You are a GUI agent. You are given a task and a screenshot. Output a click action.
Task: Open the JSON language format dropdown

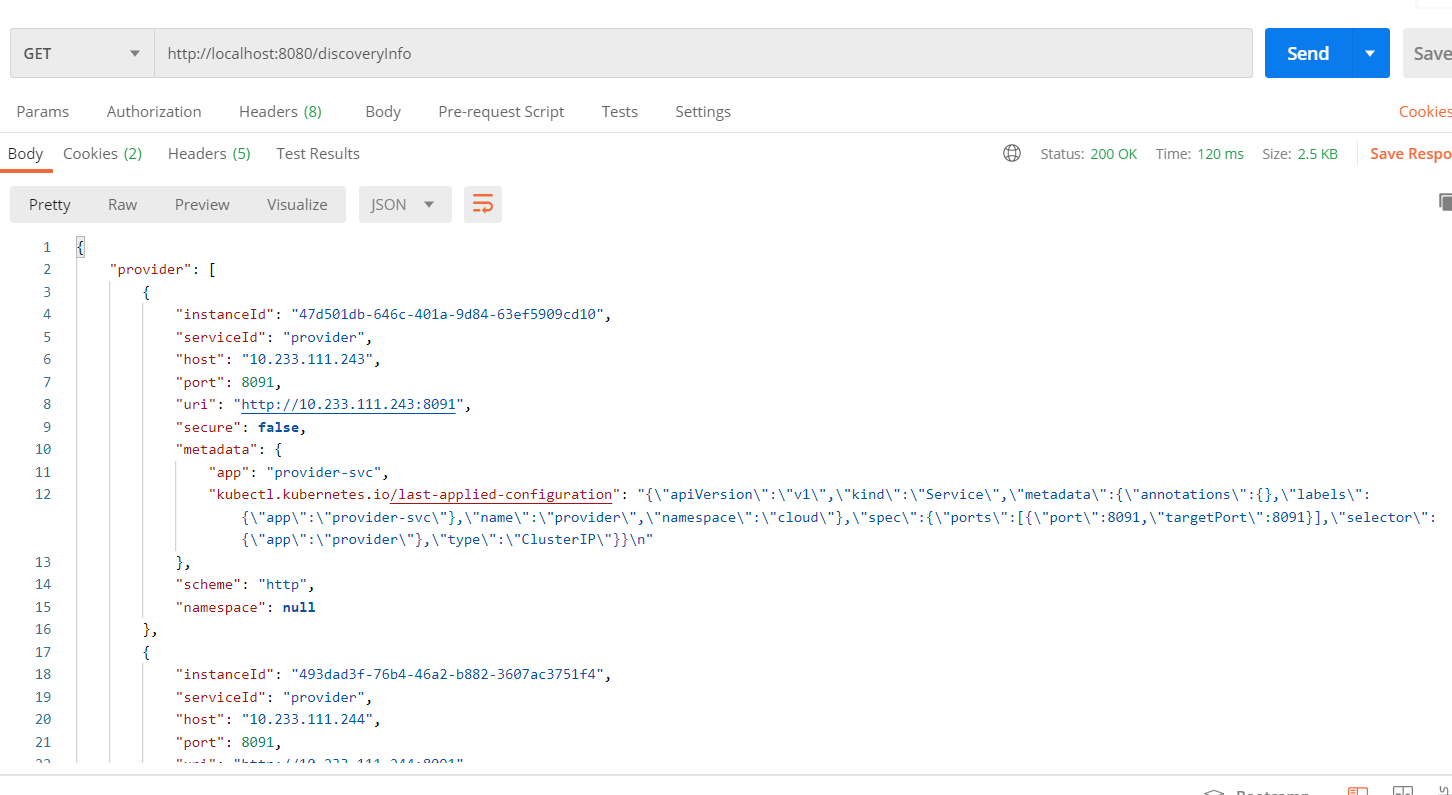tap(404, 204)
